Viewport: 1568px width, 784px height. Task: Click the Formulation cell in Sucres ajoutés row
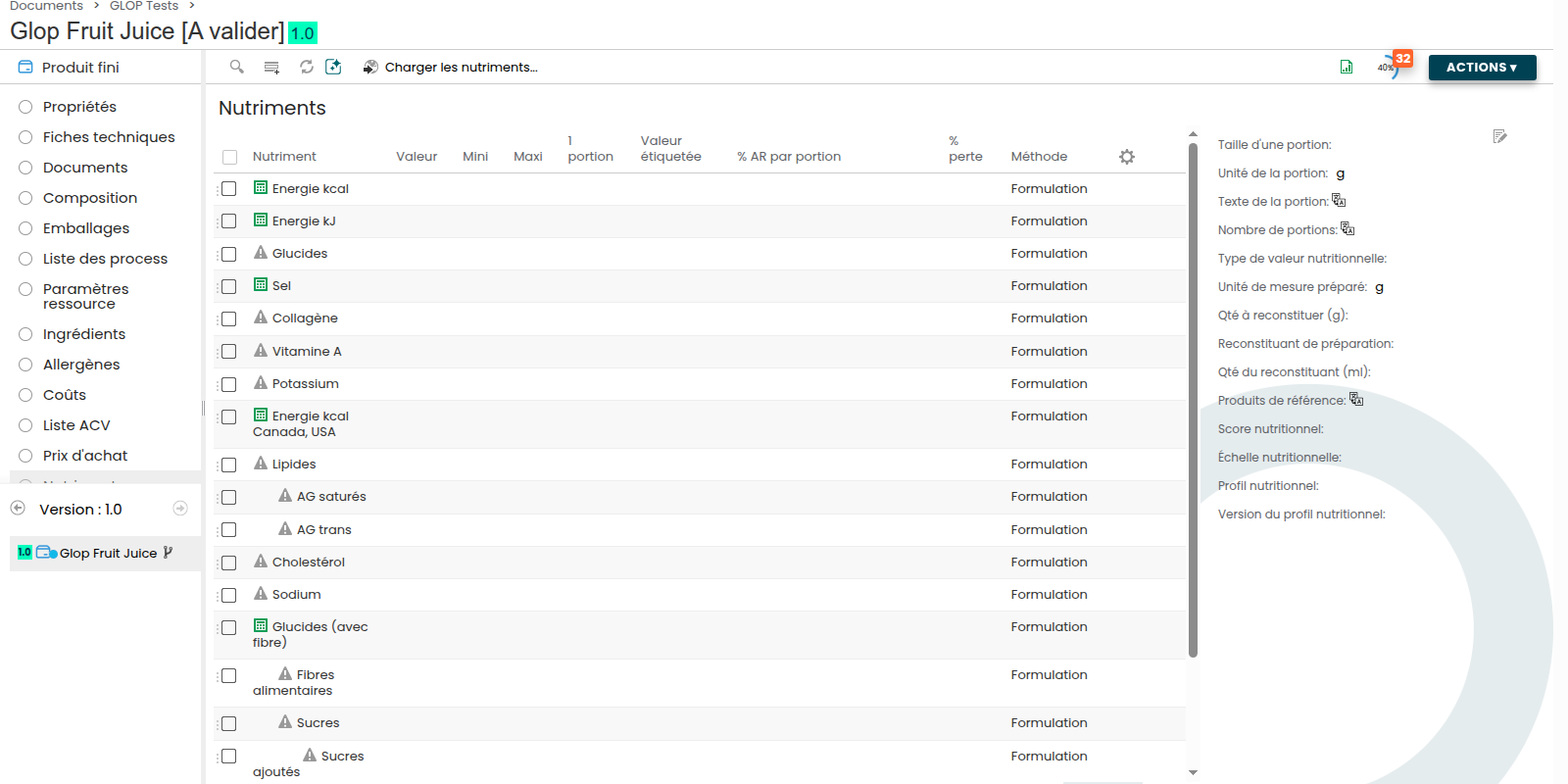point(1049,756)
